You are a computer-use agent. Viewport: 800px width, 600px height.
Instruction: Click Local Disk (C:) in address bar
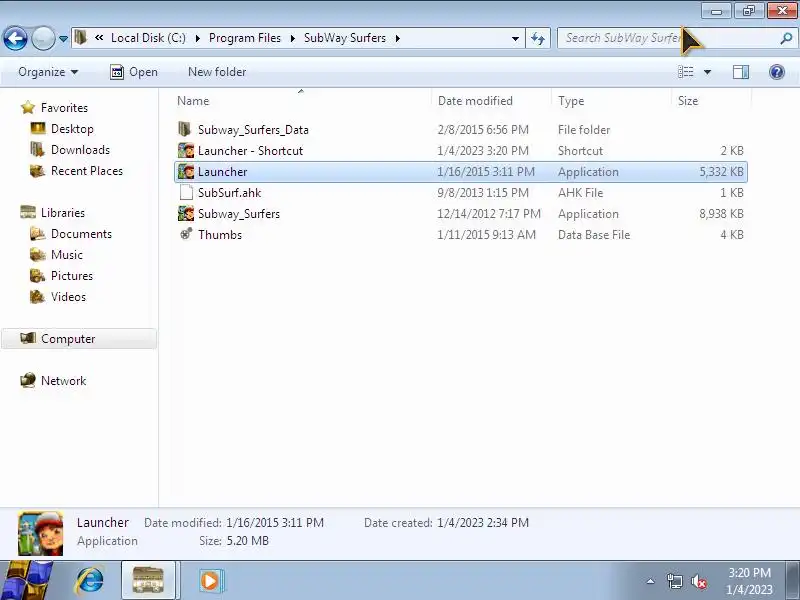click(148, 38)
